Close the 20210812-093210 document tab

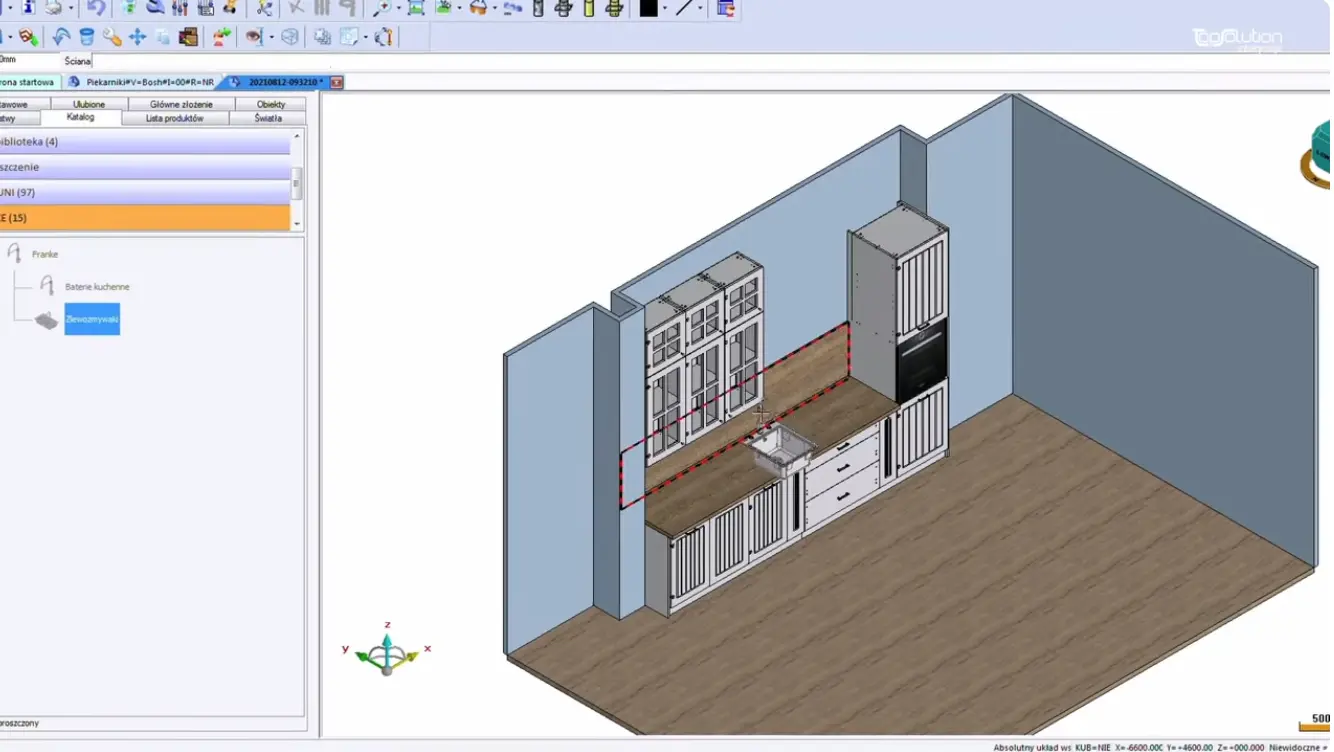[337, 82]
